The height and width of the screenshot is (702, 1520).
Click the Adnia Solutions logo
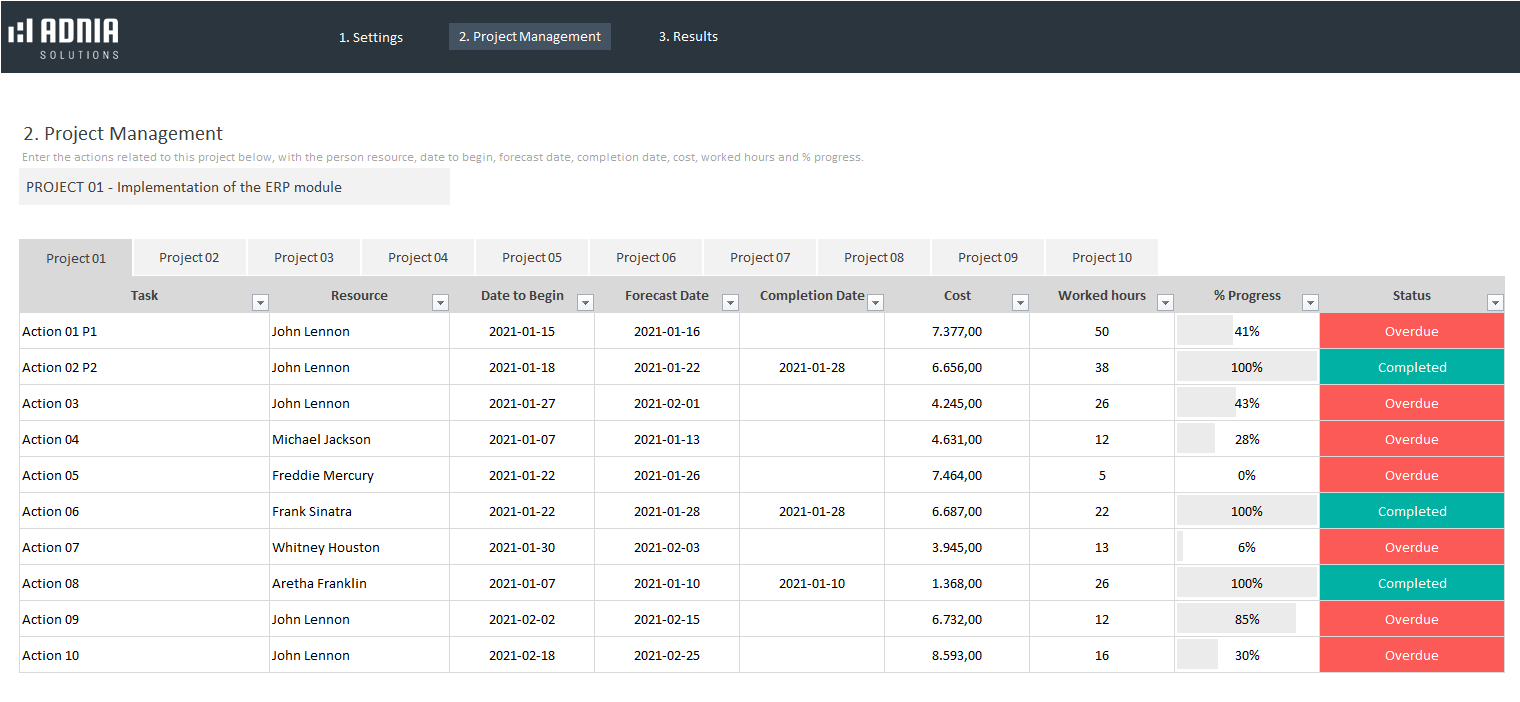64,37
